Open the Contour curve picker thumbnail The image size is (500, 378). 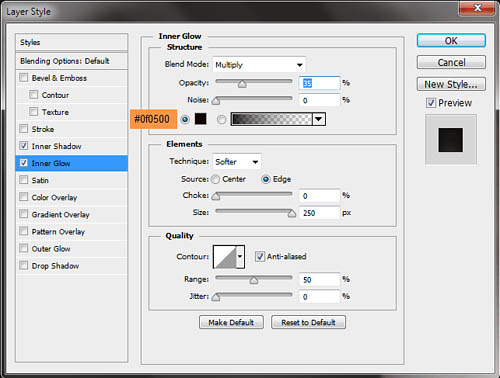coord(225,257)
